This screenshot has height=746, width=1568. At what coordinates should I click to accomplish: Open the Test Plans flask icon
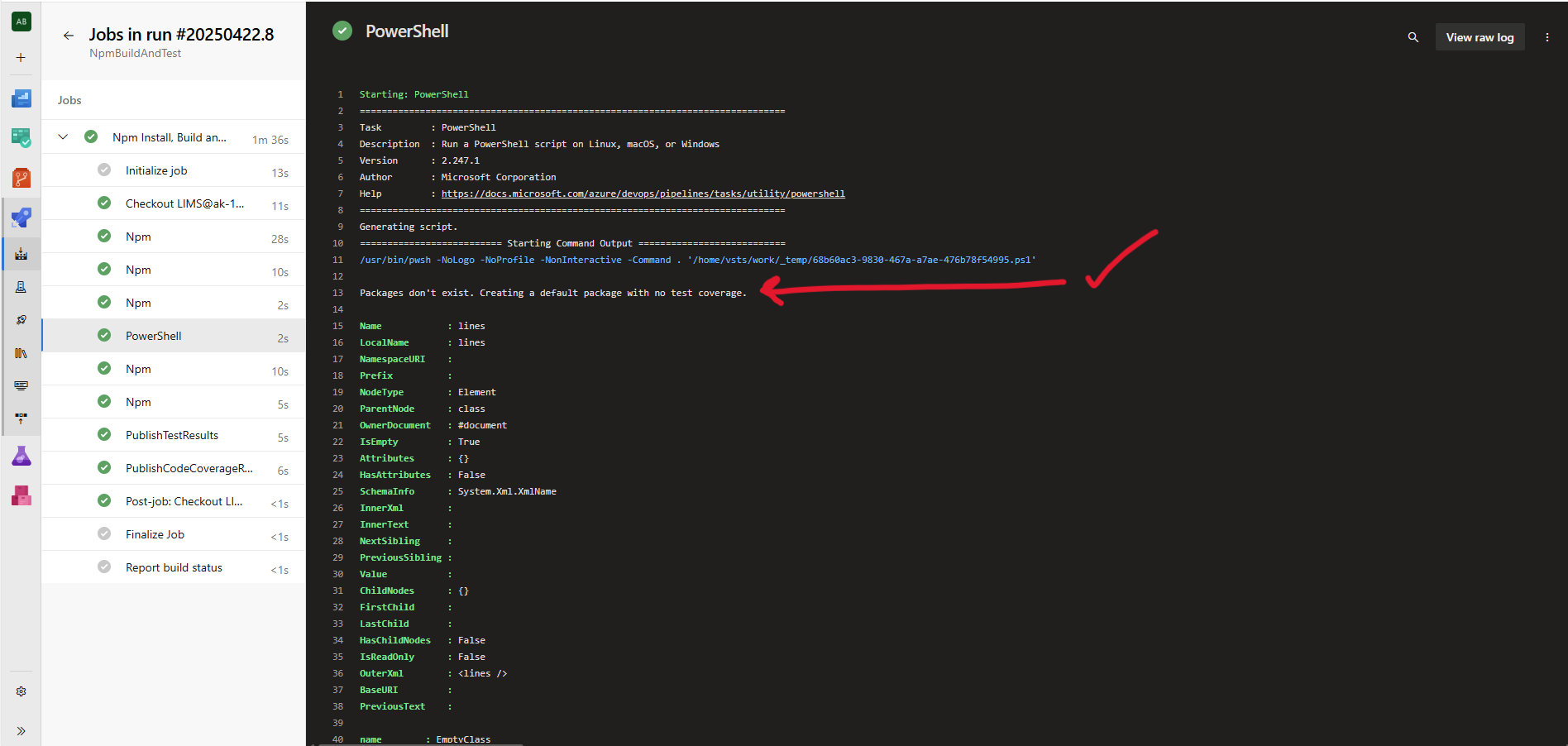click(x=21, y=456)
